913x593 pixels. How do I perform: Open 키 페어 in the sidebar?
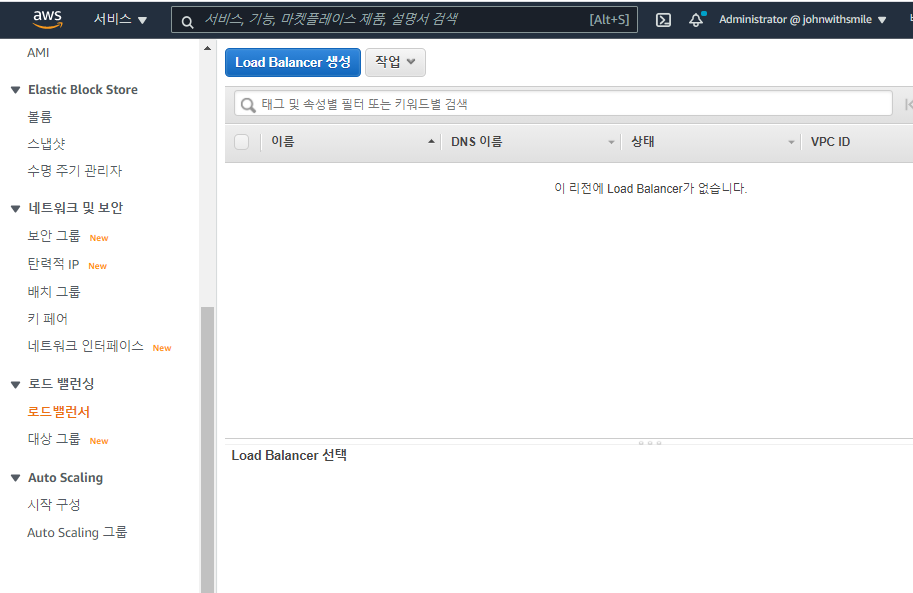coord(47,319)
